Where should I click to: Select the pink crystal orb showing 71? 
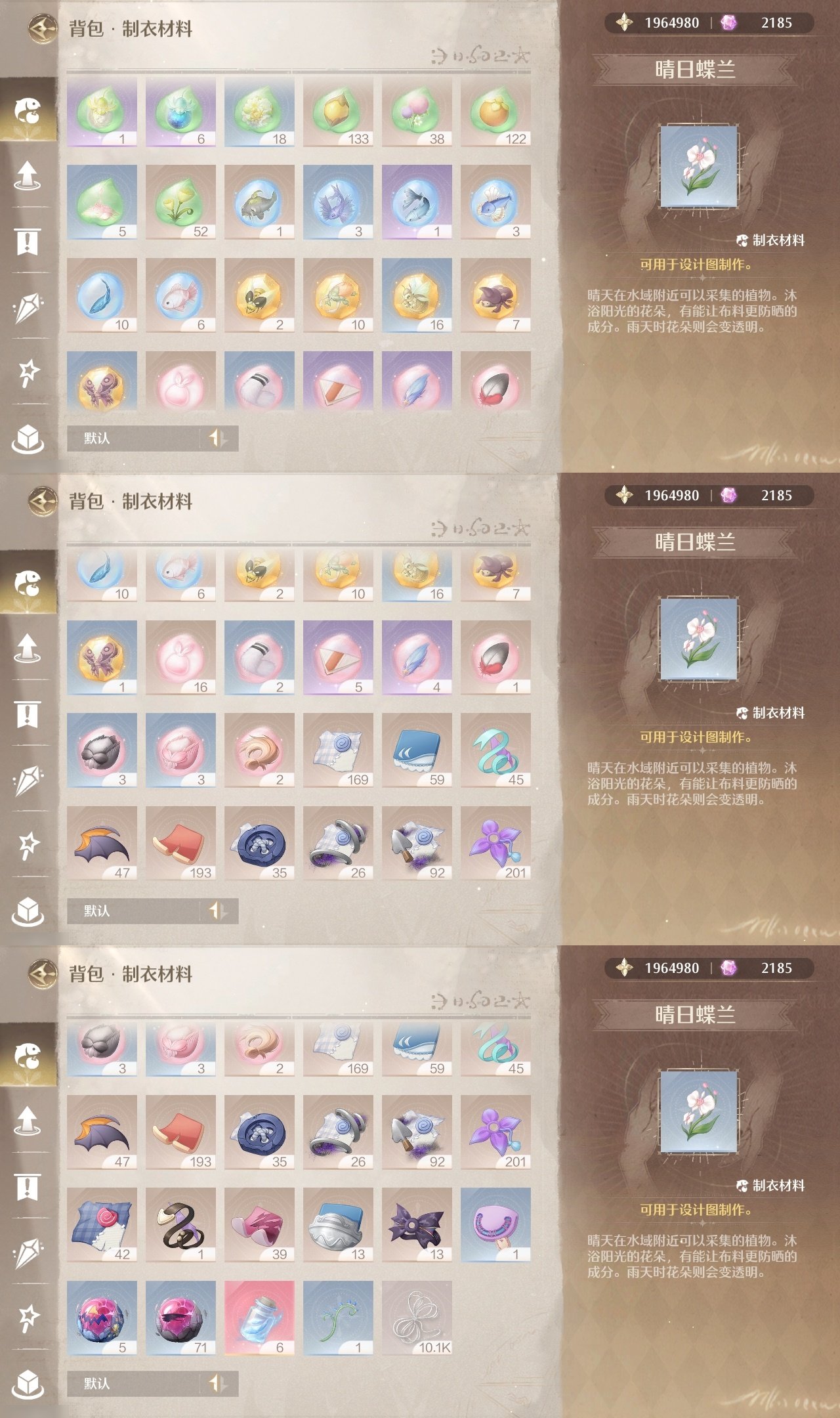(x=180, y=1318)
